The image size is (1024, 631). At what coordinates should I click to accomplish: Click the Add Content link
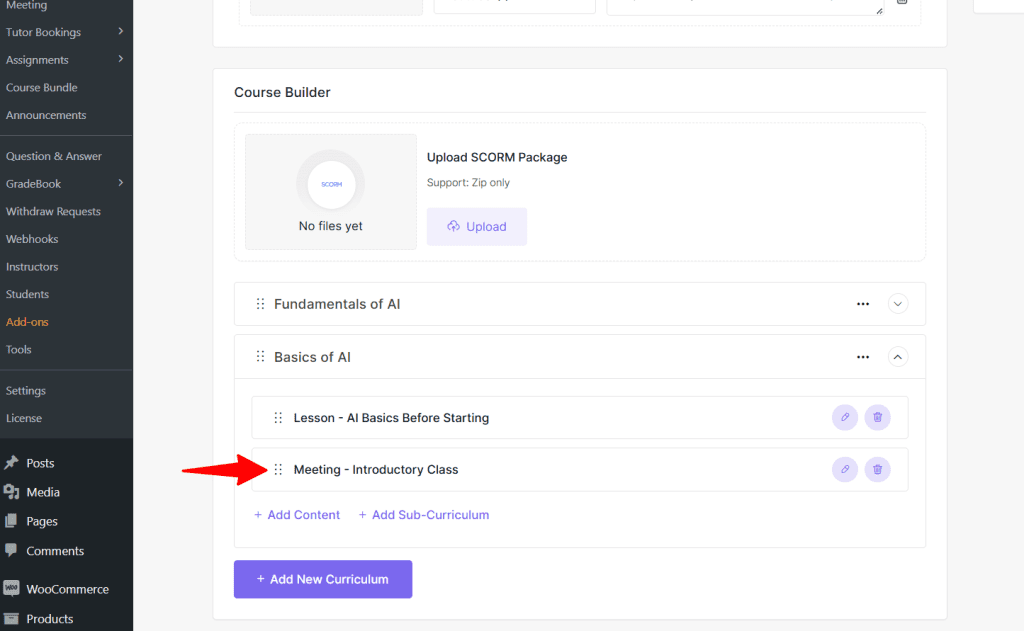[x=297, y=515]
